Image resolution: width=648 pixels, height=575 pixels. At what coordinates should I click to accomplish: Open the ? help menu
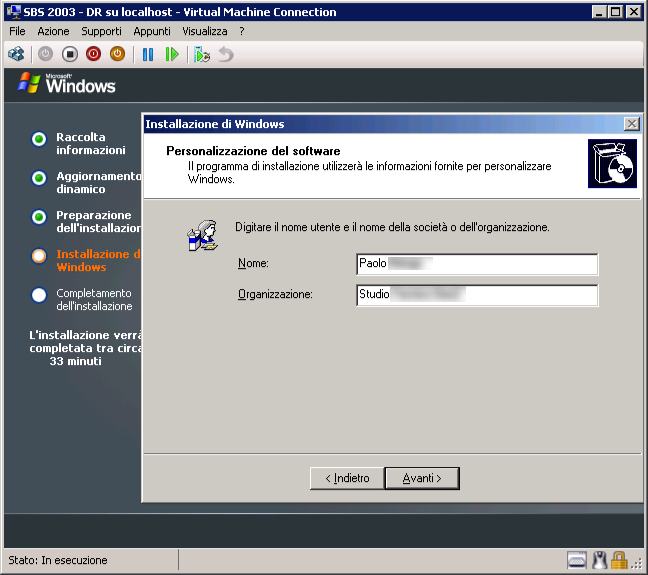(242, 31)
